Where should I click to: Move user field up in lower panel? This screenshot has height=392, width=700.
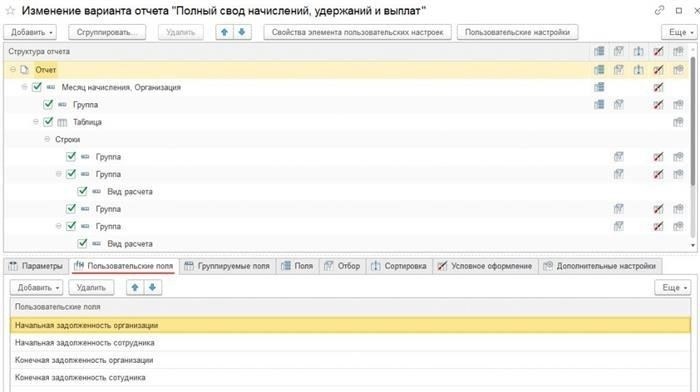135,288
